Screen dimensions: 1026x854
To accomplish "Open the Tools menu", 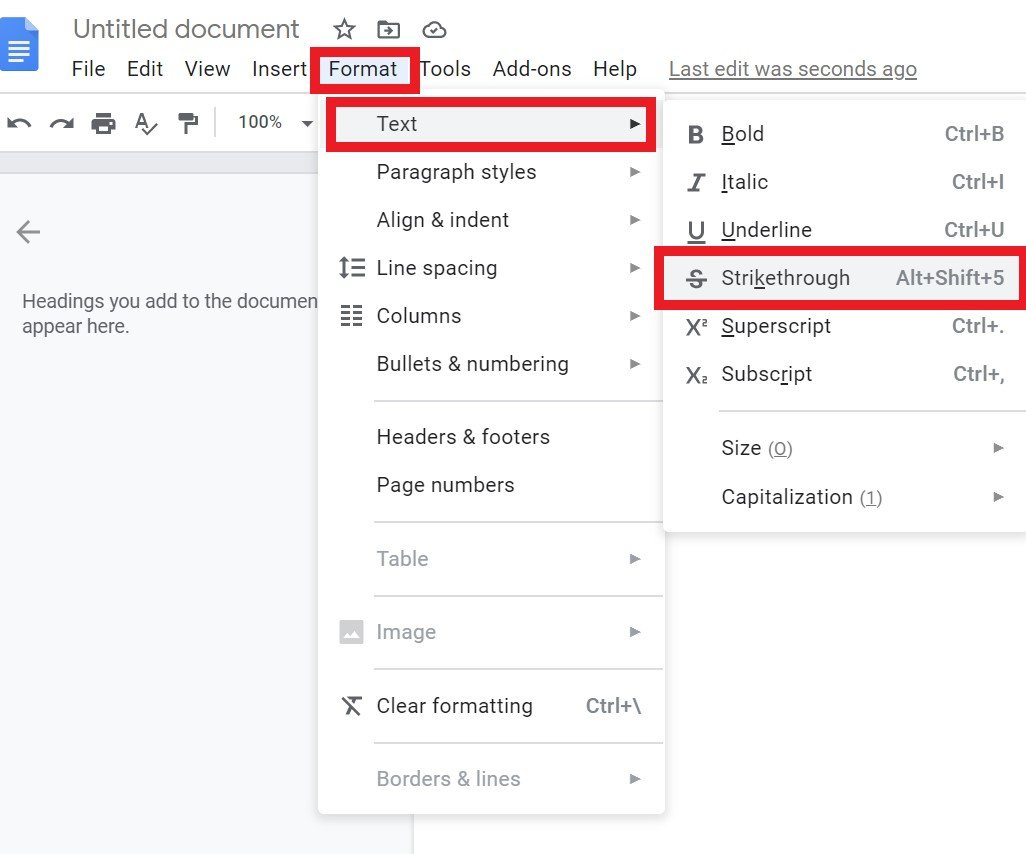I will (x=445, y=69).
